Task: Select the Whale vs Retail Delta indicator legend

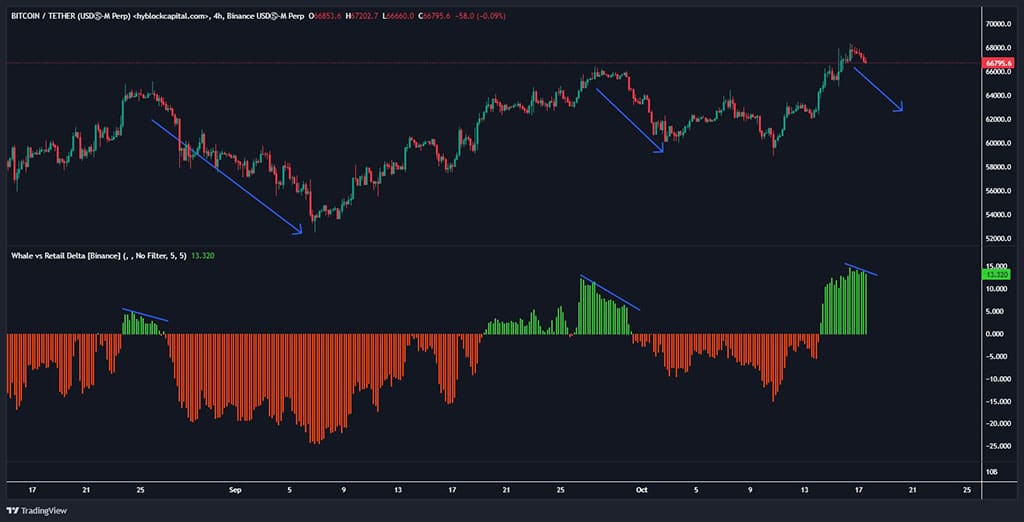Action: click(x=65, y=255)
